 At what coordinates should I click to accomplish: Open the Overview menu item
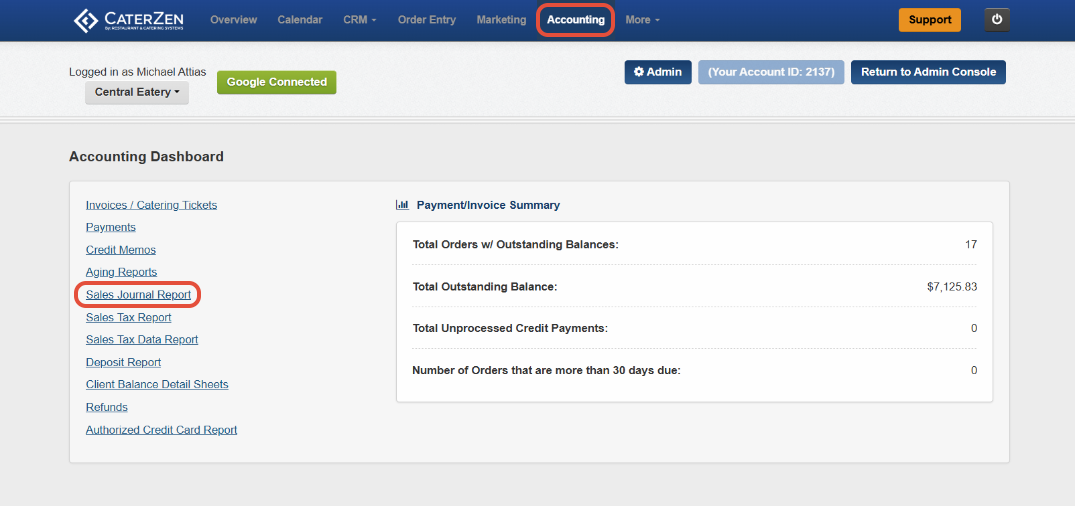[x=234, y=20]
